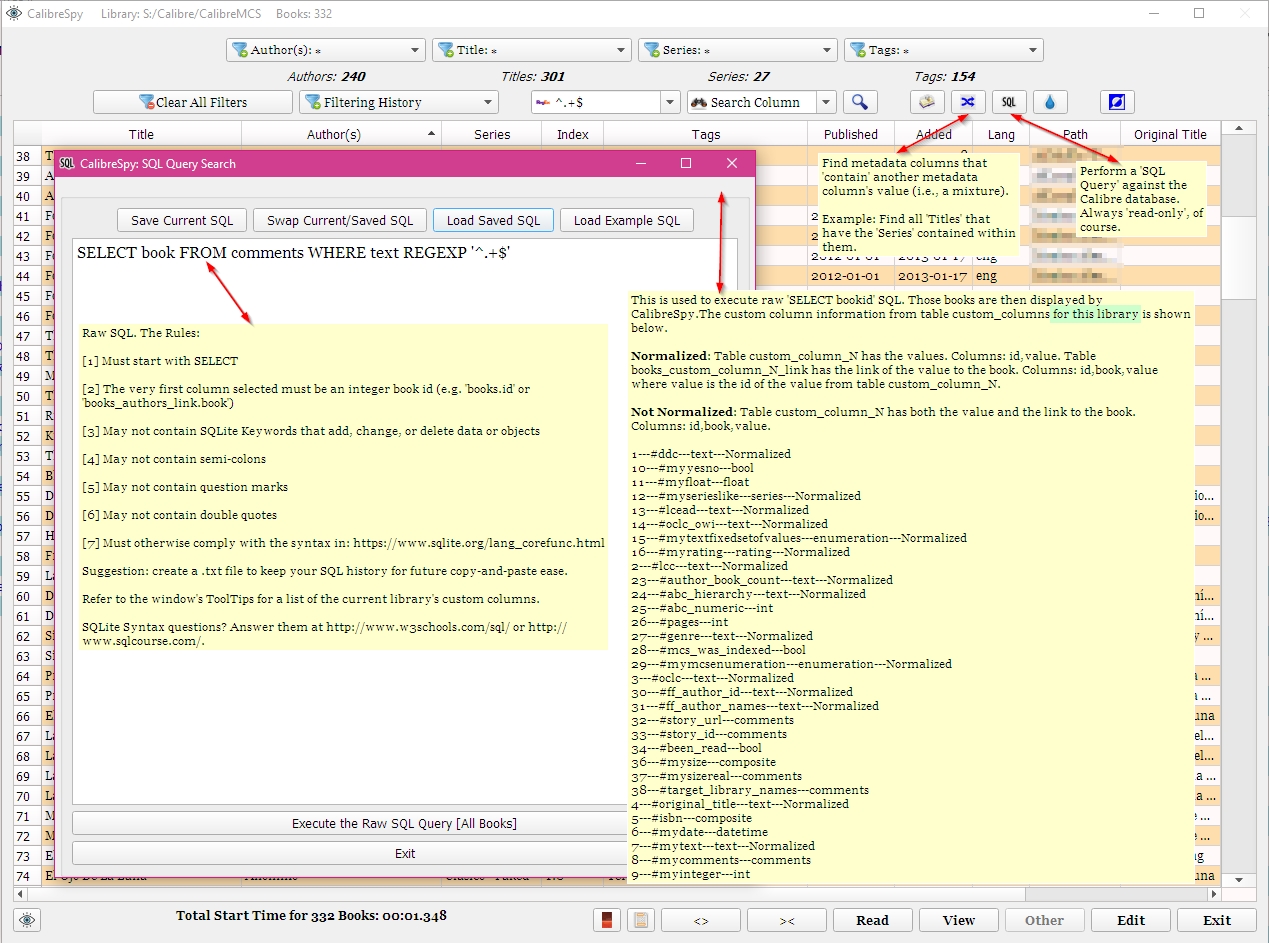Click the vertical scrollbar down arrow of table
Image resolution: width=1269 pixels, height=943 pixels.
click(x=1238, y=879)
